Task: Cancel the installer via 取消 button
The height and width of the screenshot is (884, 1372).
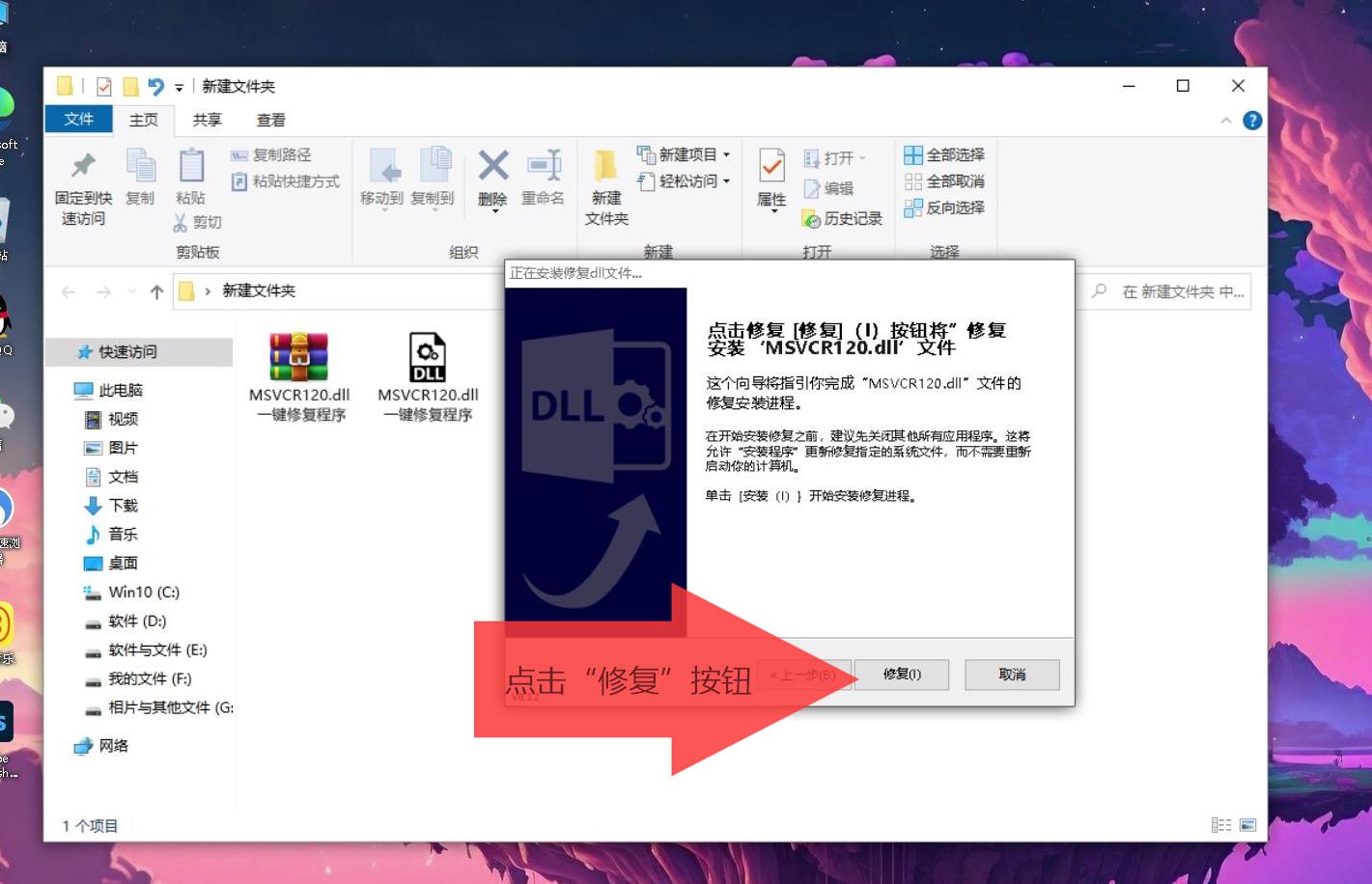Action: click(x=1011, y=675)
